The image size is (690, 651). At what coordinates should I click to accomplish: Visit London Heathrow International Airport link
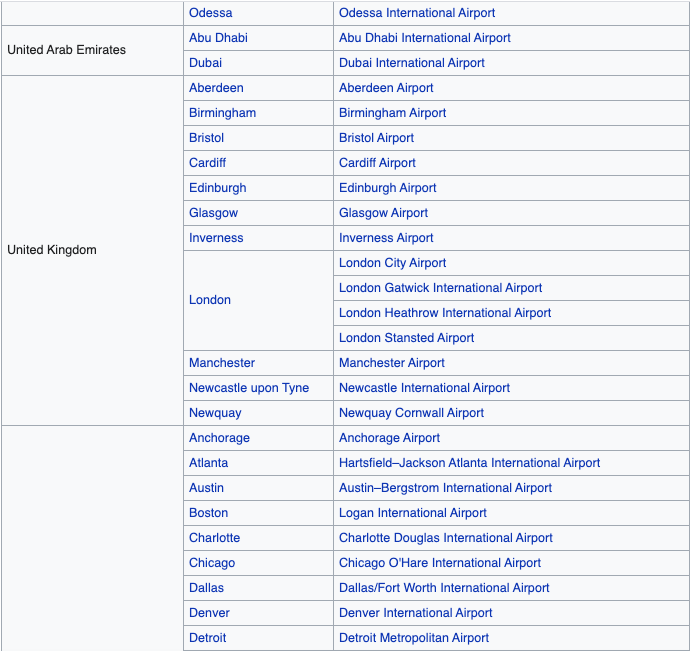tap(445, 313)
